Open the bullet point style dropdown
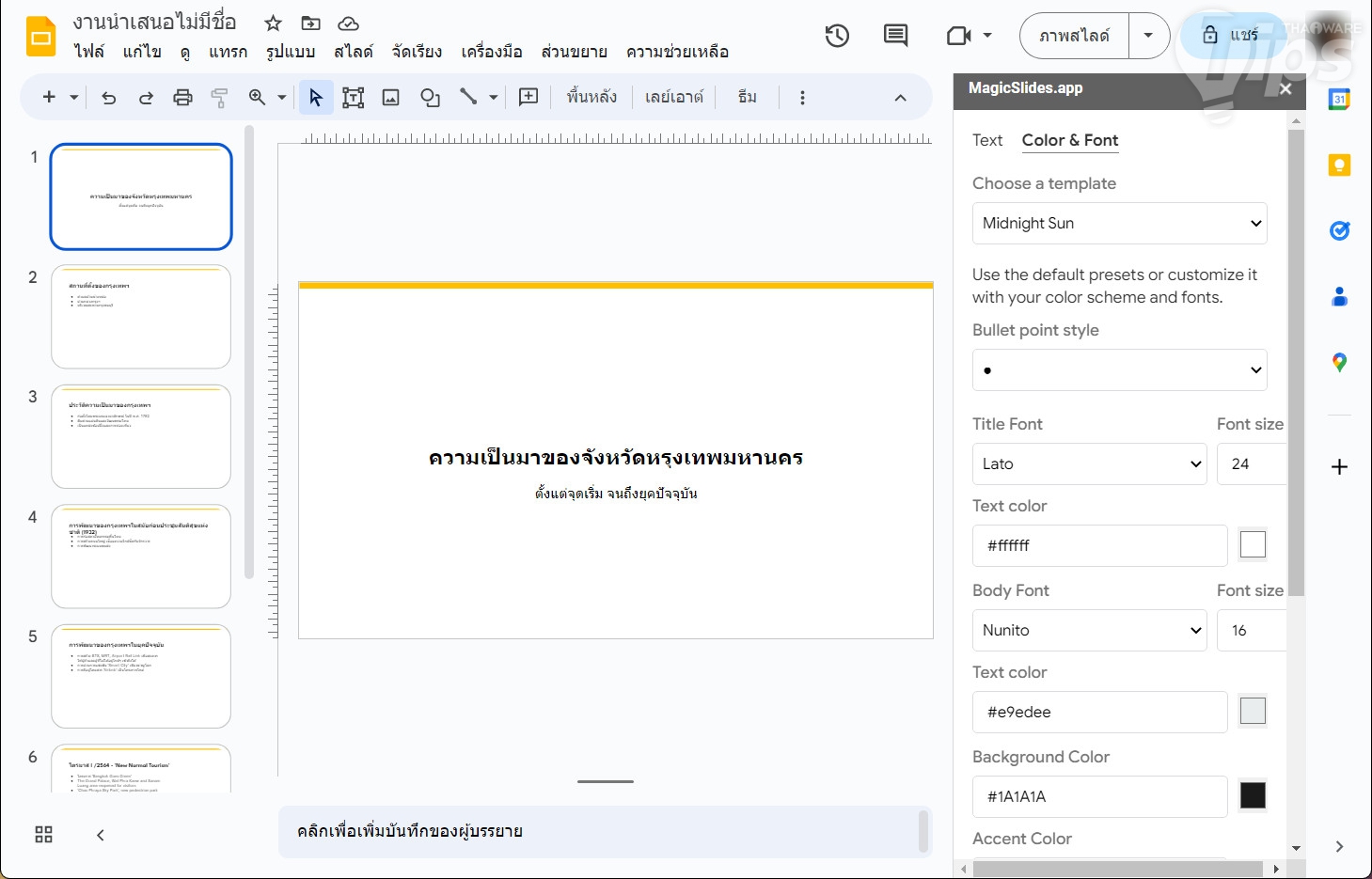Screen dimensions: 1372x879 1120,370
